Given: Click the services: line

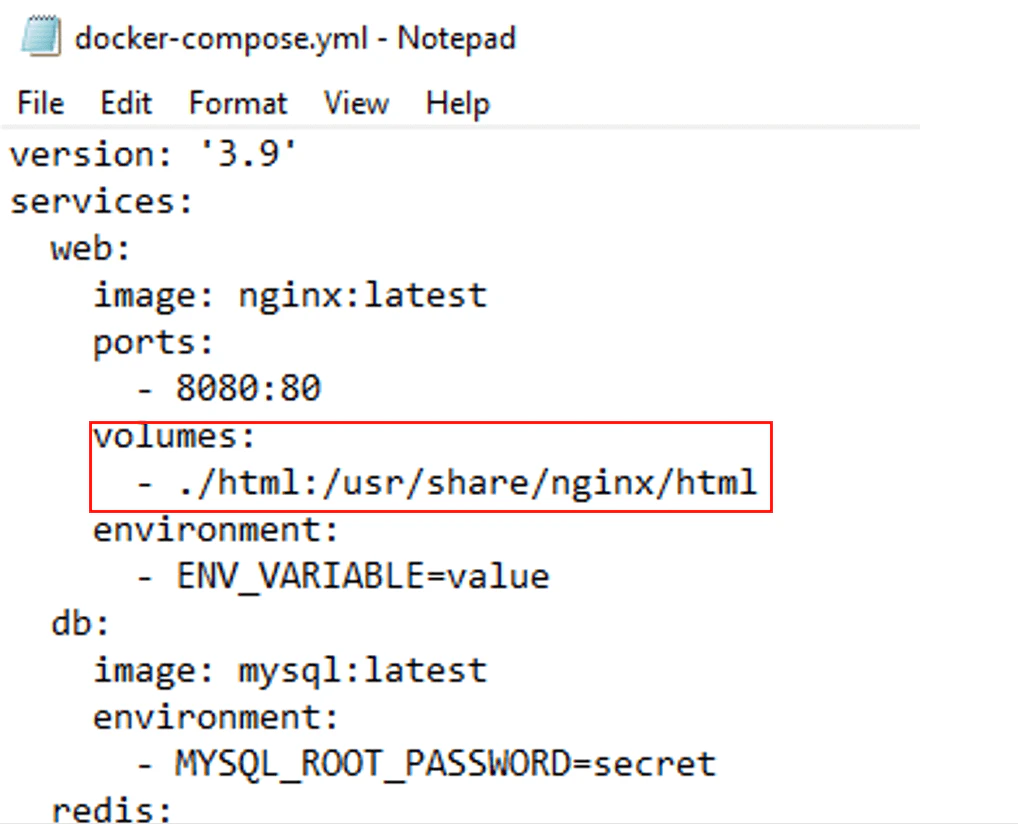Looking at the screenshot, I should pyautogui.click(x=100, y=200).
